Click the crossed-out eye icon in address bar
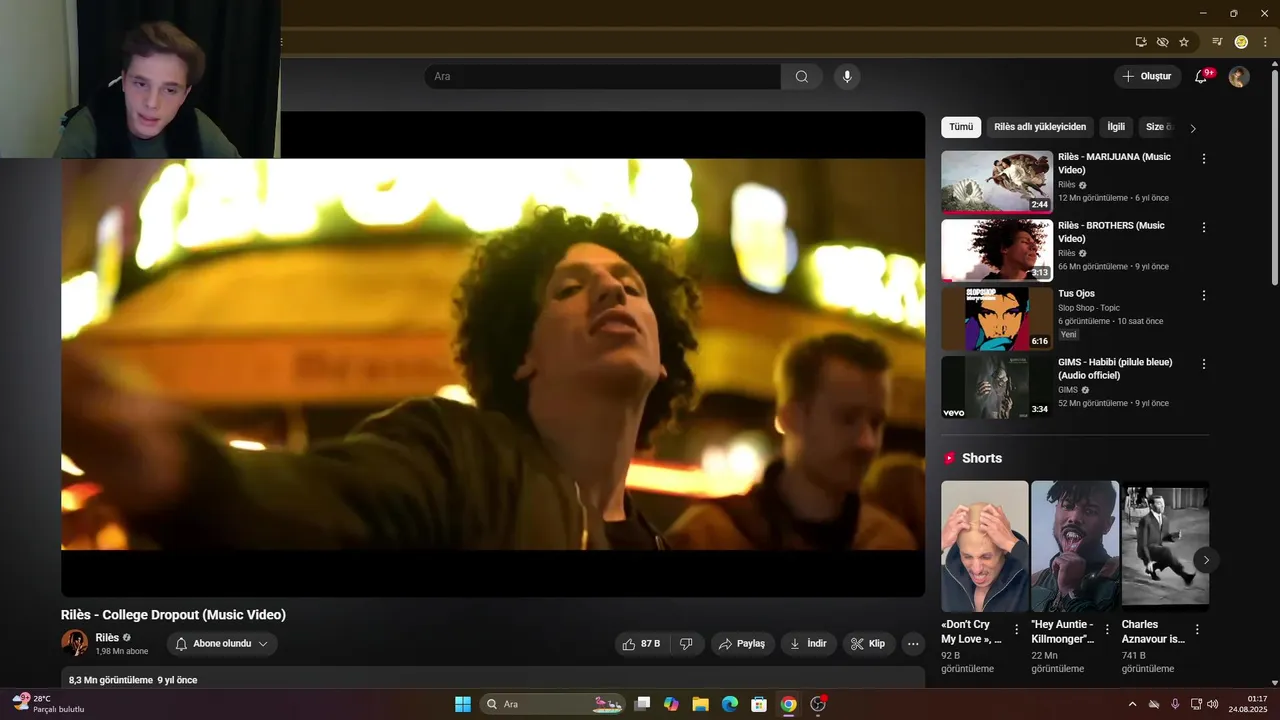Screen dimensions: 1280x720 click(1162, 42)
